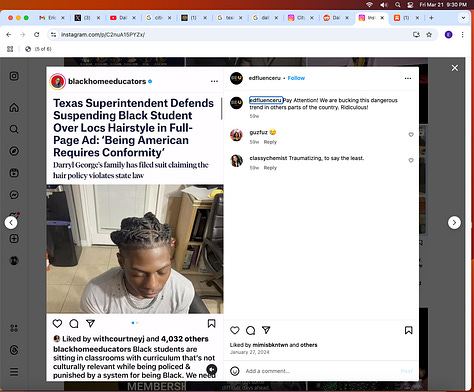Image resolution: width=474 pixels, height=392 pixels.
Task: Switch to the X (3) browser tab
Action: (87, 18)
